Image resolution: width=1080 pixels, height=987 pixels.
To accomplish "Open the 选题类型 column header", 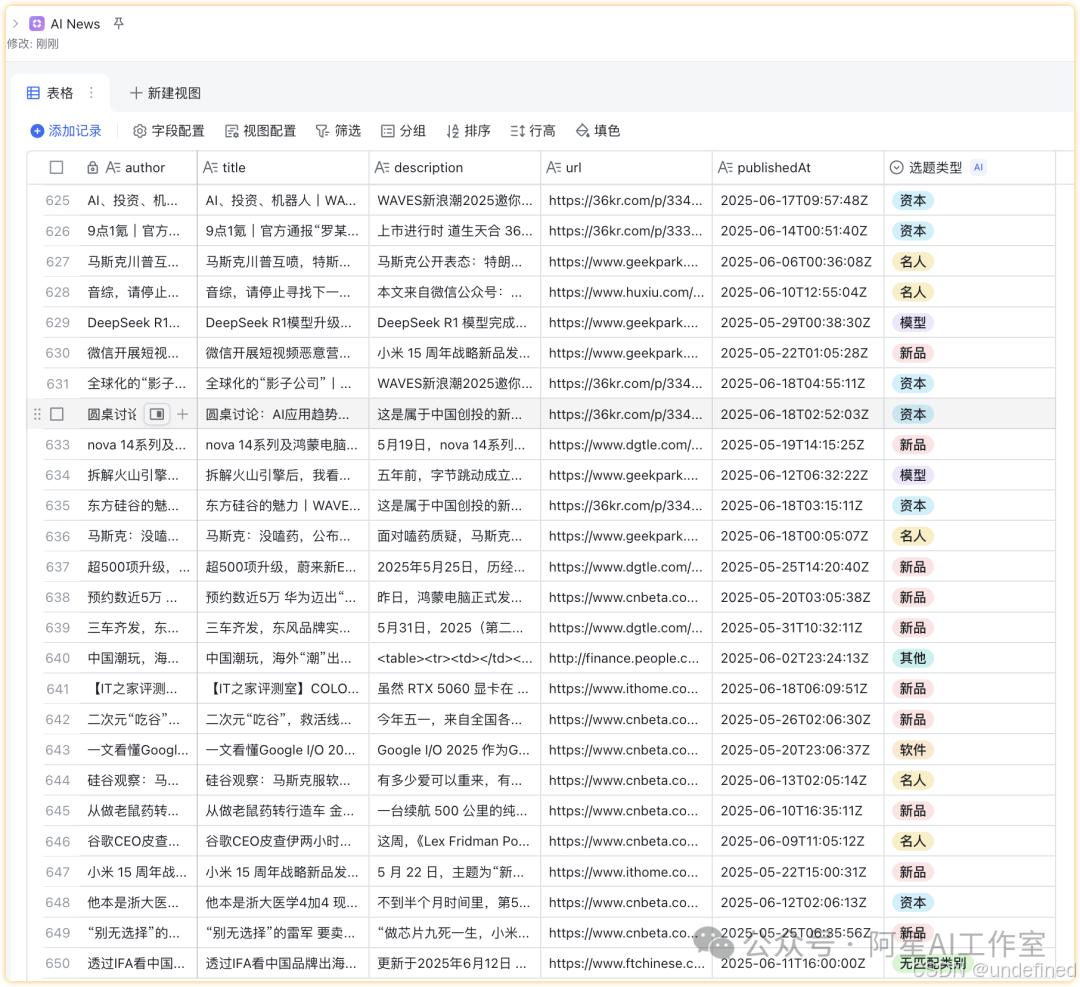I will [x=969, y=167].
